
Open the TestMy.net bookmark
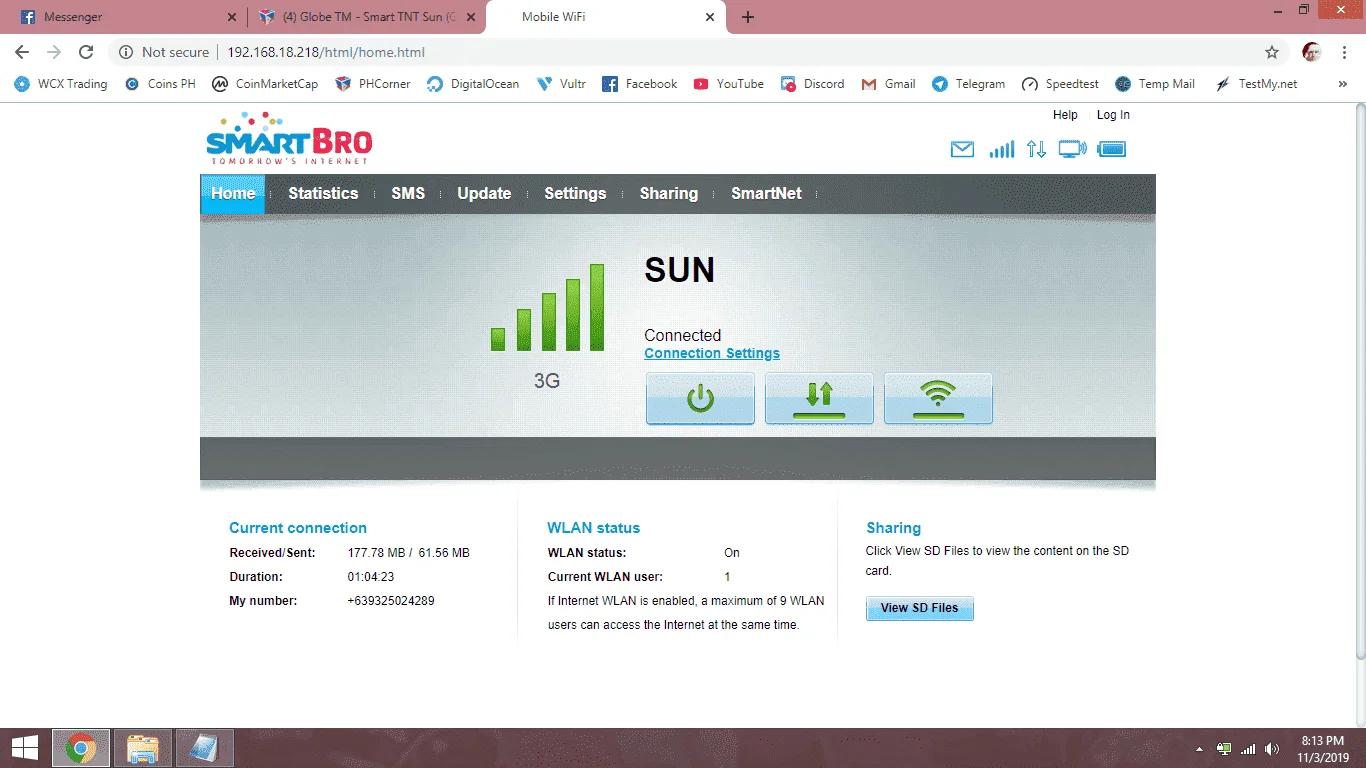[1256, 84]
